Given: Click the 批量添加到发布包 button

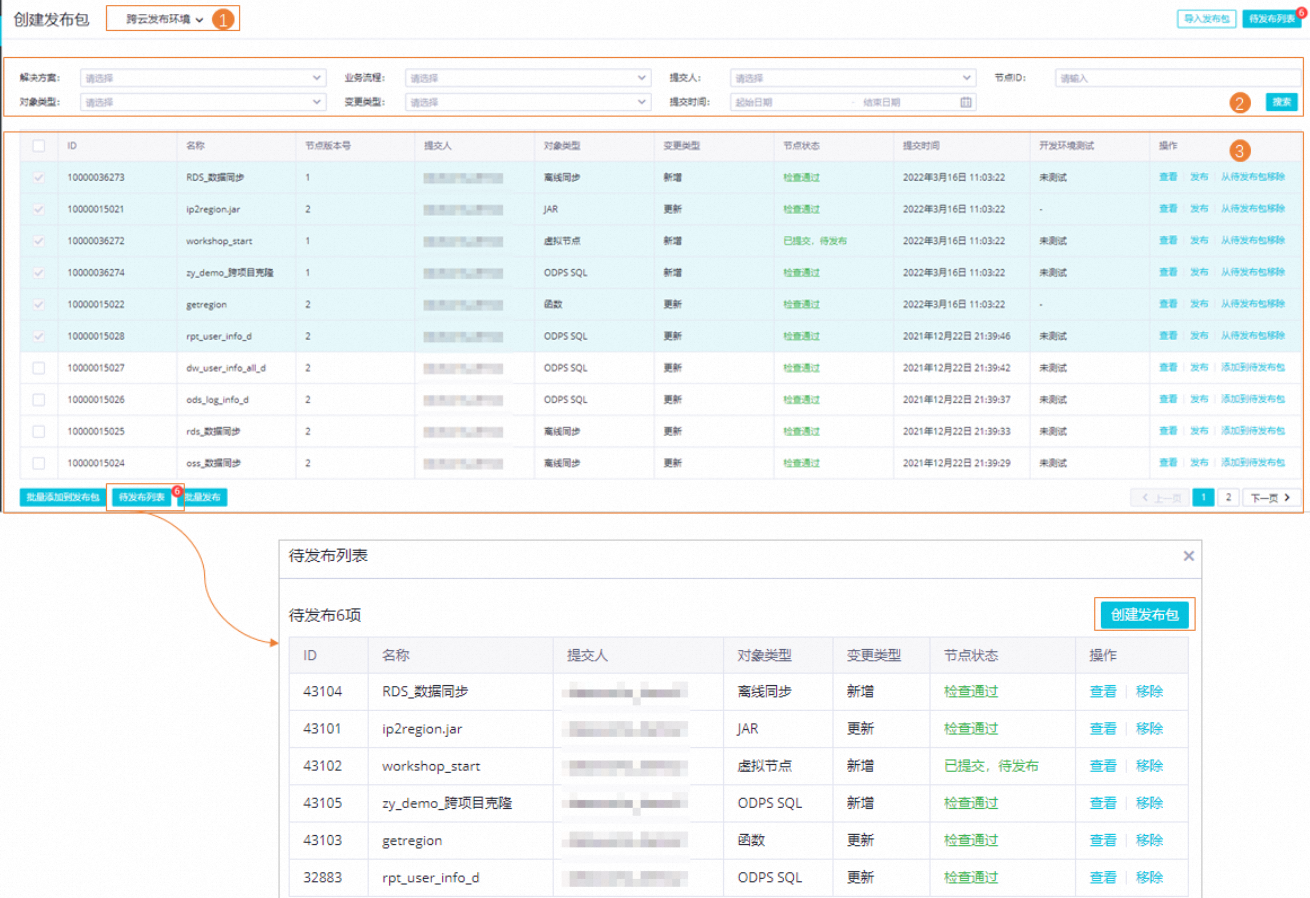Looking at the screenshot, I should 62,497.
